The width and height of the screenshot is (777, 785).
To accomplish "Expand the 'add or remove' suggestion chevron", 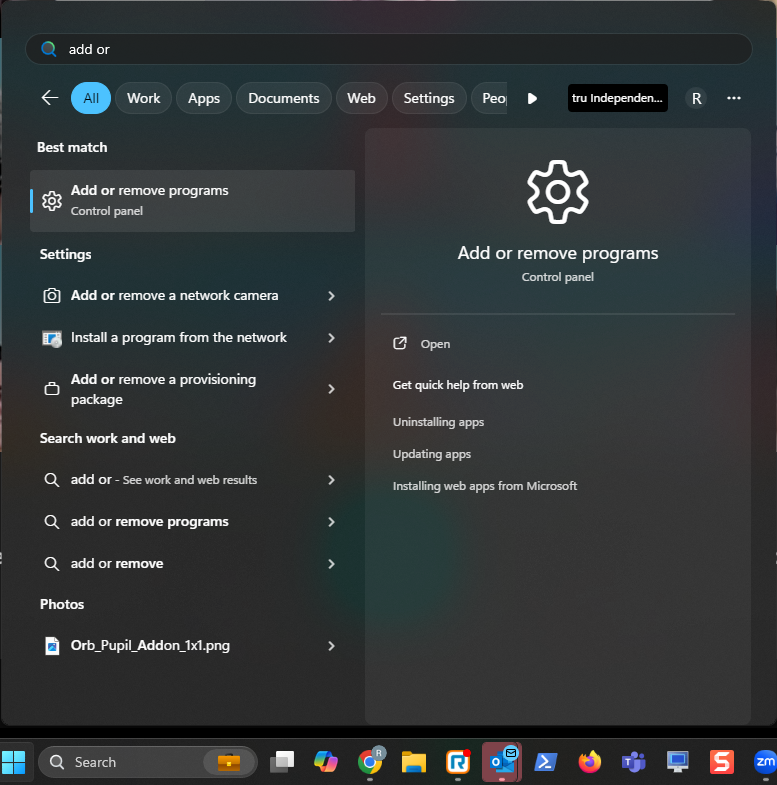I will point(331,564).
